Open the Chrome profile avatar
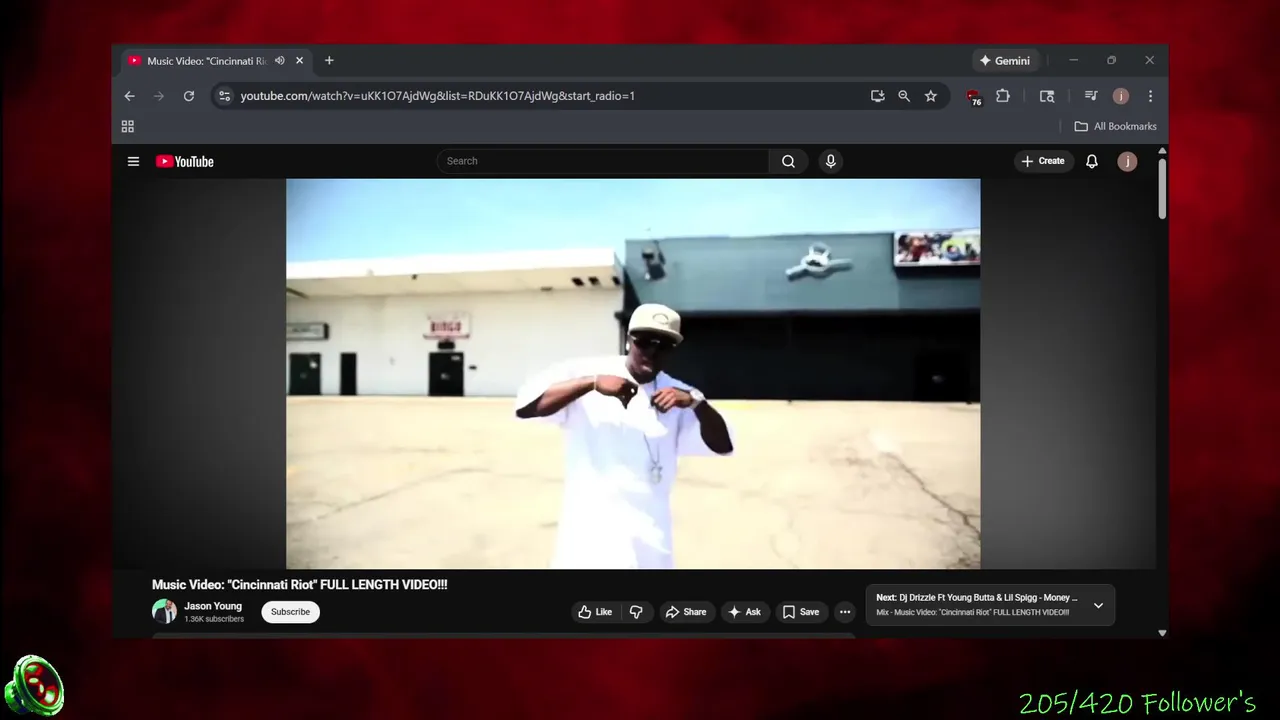Screen dimensions: 1280x720 coord(1121,96)
